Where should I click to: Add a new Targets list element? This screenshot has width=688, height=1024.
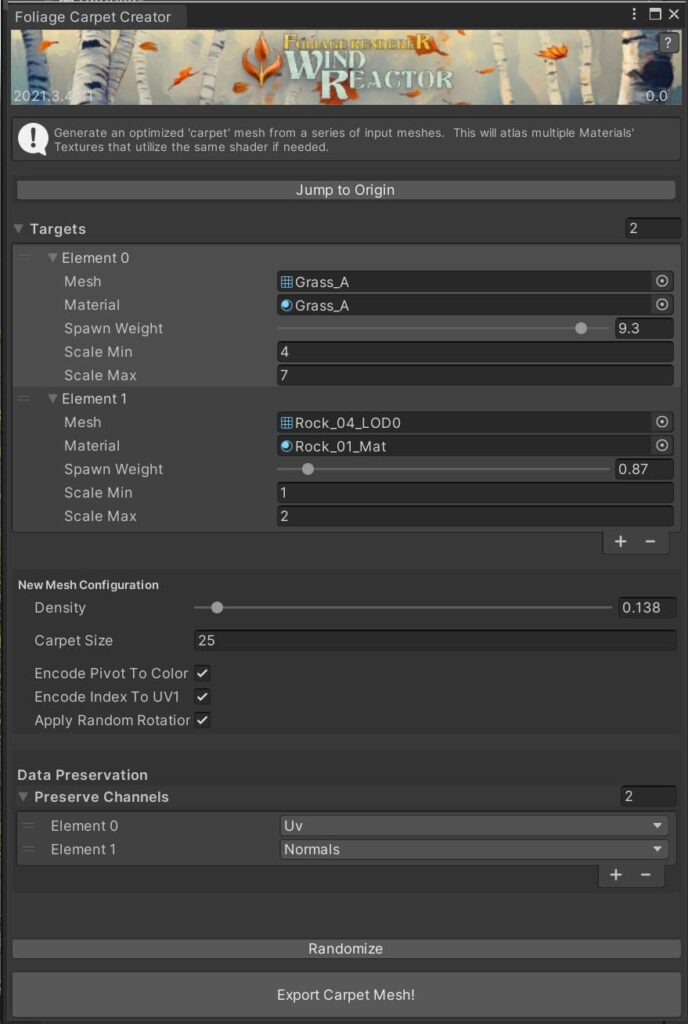[x=620, y=541]
